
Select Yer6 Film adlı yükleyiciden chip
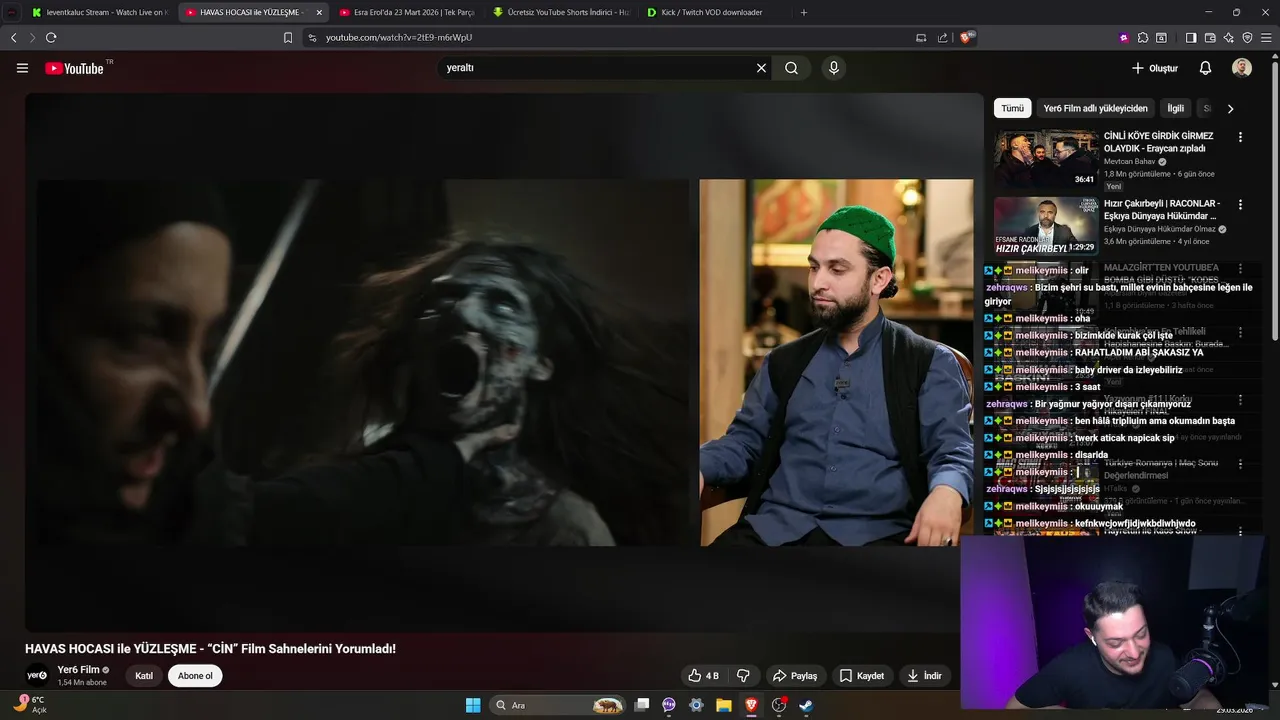tap(1096, 108)
